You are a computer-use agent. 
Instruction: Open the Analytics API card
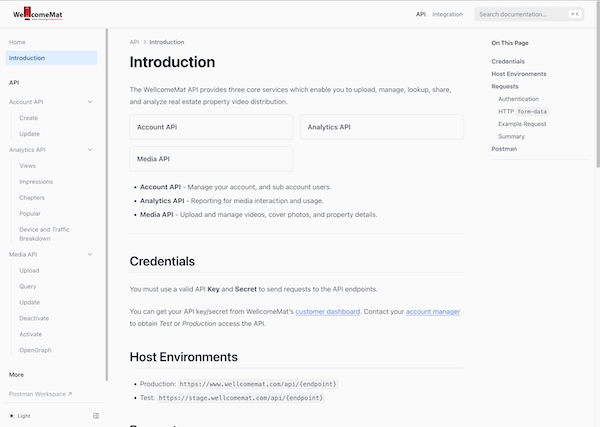click(x=381, y=127)
